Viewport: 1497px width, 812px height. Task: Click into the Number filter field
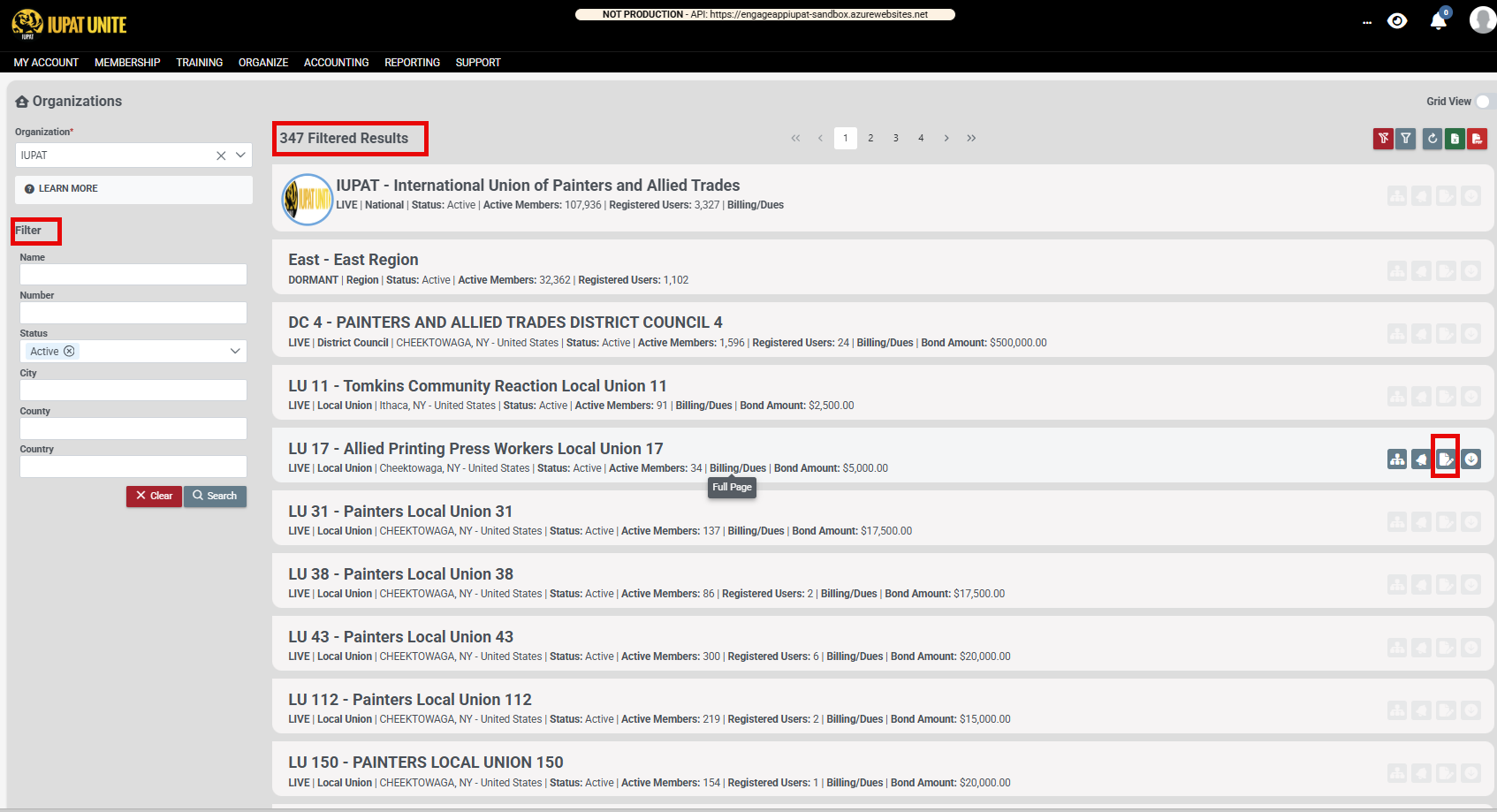click(133, 313)
